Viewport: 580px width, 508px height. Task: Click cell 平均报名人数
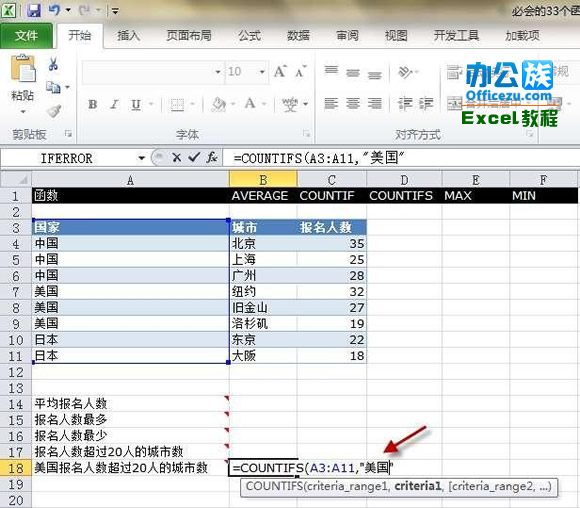pos(130,403)
